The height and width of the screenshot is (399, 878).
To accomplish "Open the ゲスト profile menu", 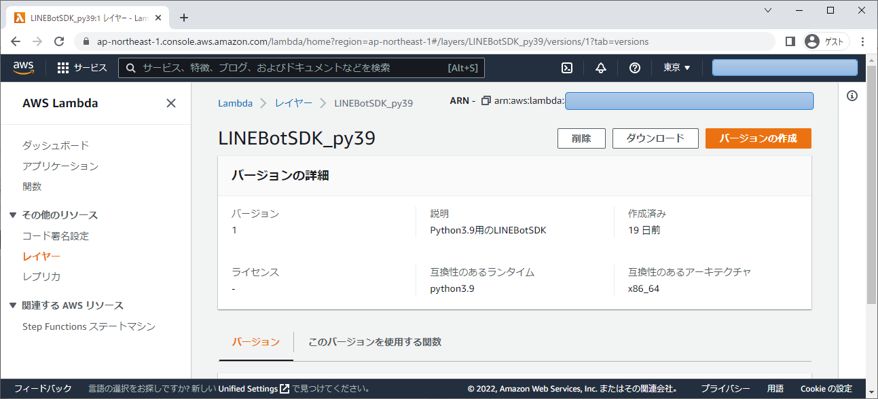I will tap(826, 41).
